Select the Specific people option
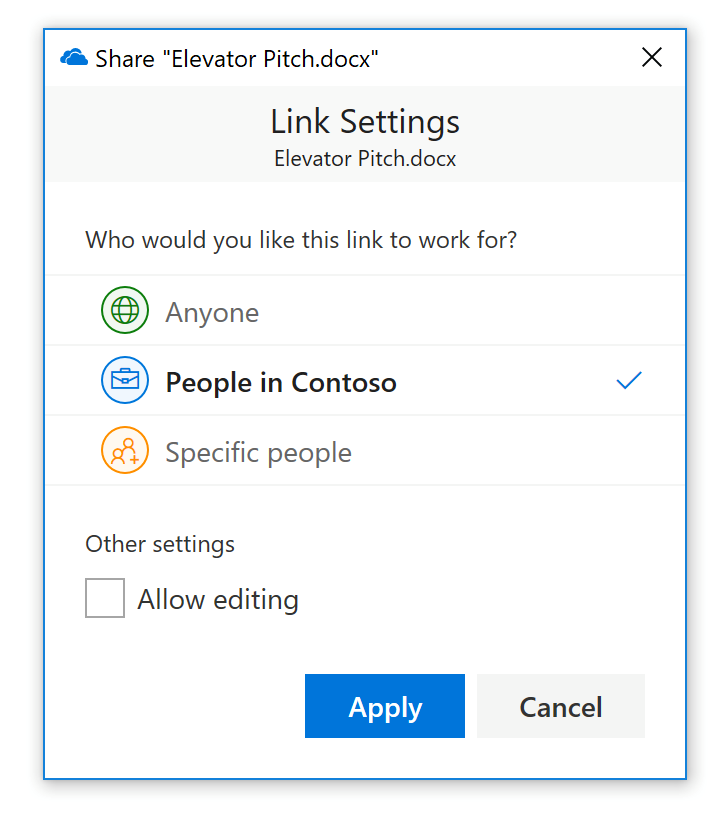Image resolution: width=724 pixels, height=814 pixels. click(258, 452)
